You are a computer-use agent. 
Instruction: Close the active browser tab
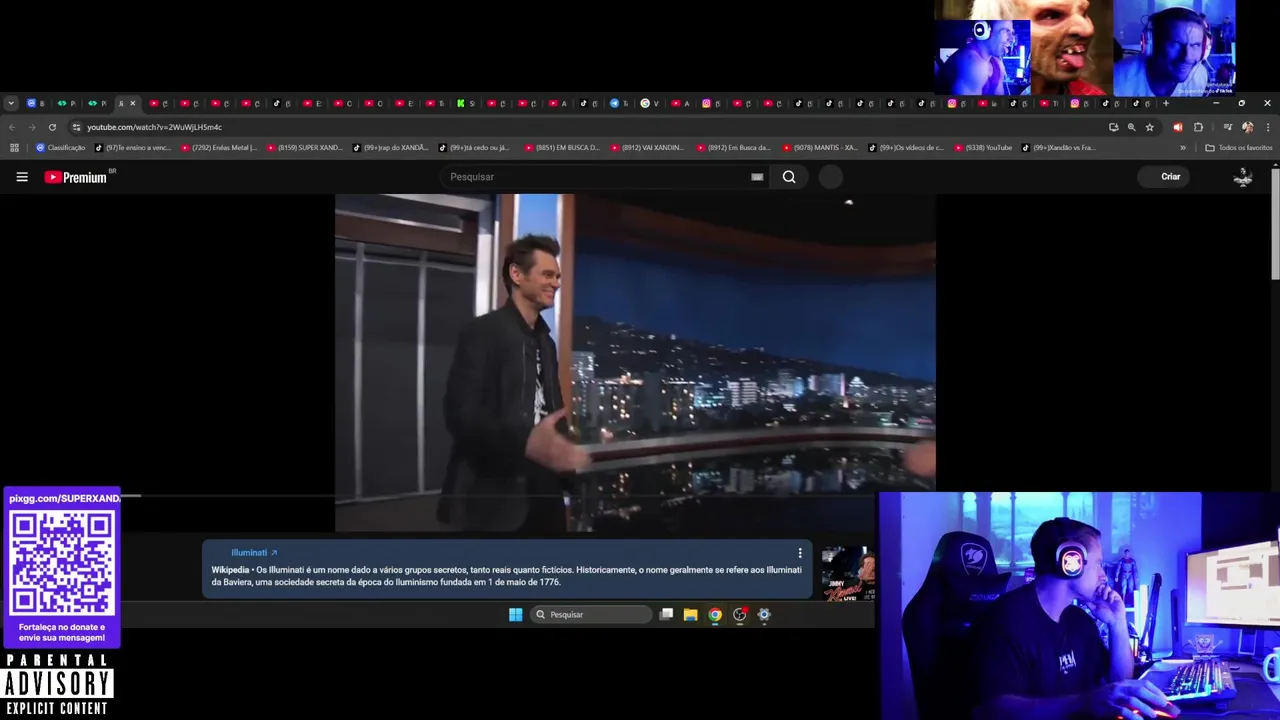click(132, 103)
